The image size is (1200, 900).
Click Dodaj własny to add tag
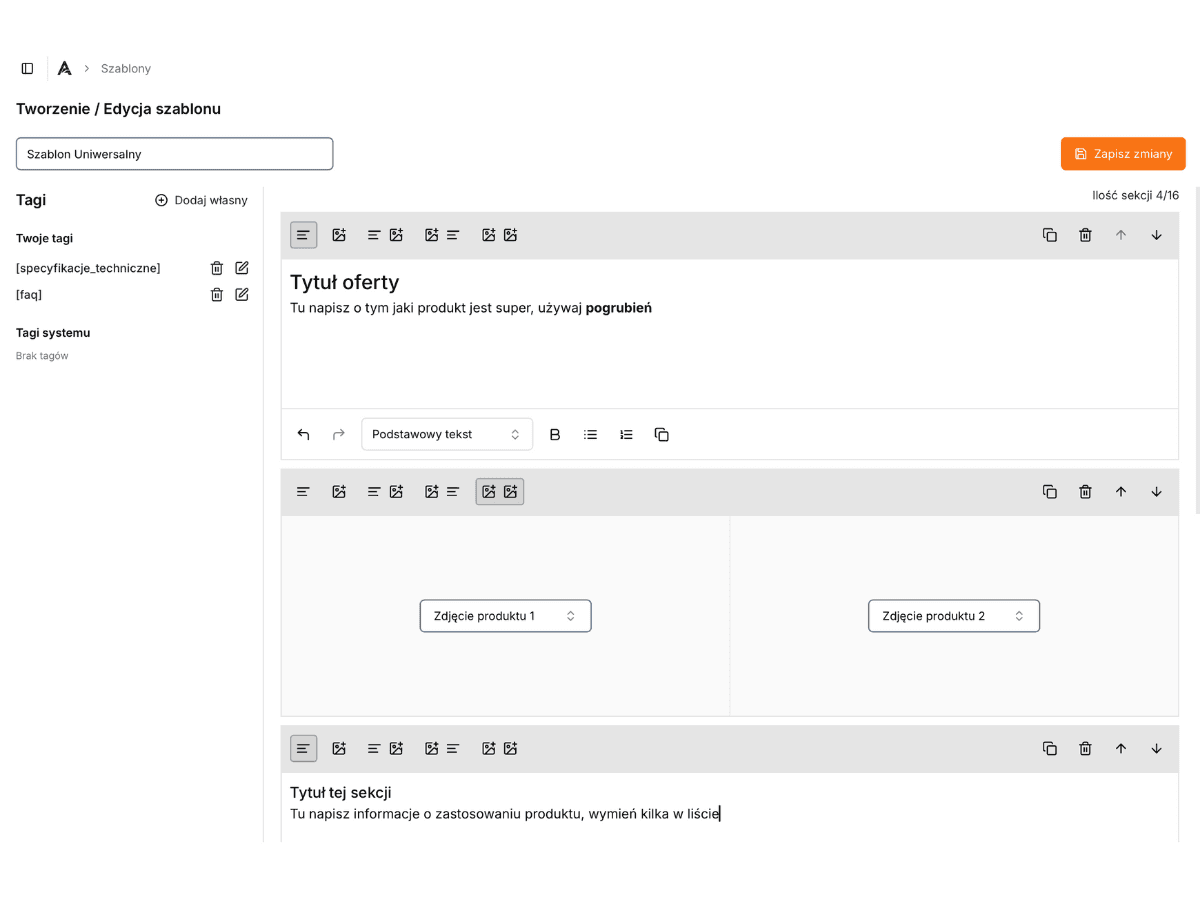pyautogui.click(x=201, y=200)
